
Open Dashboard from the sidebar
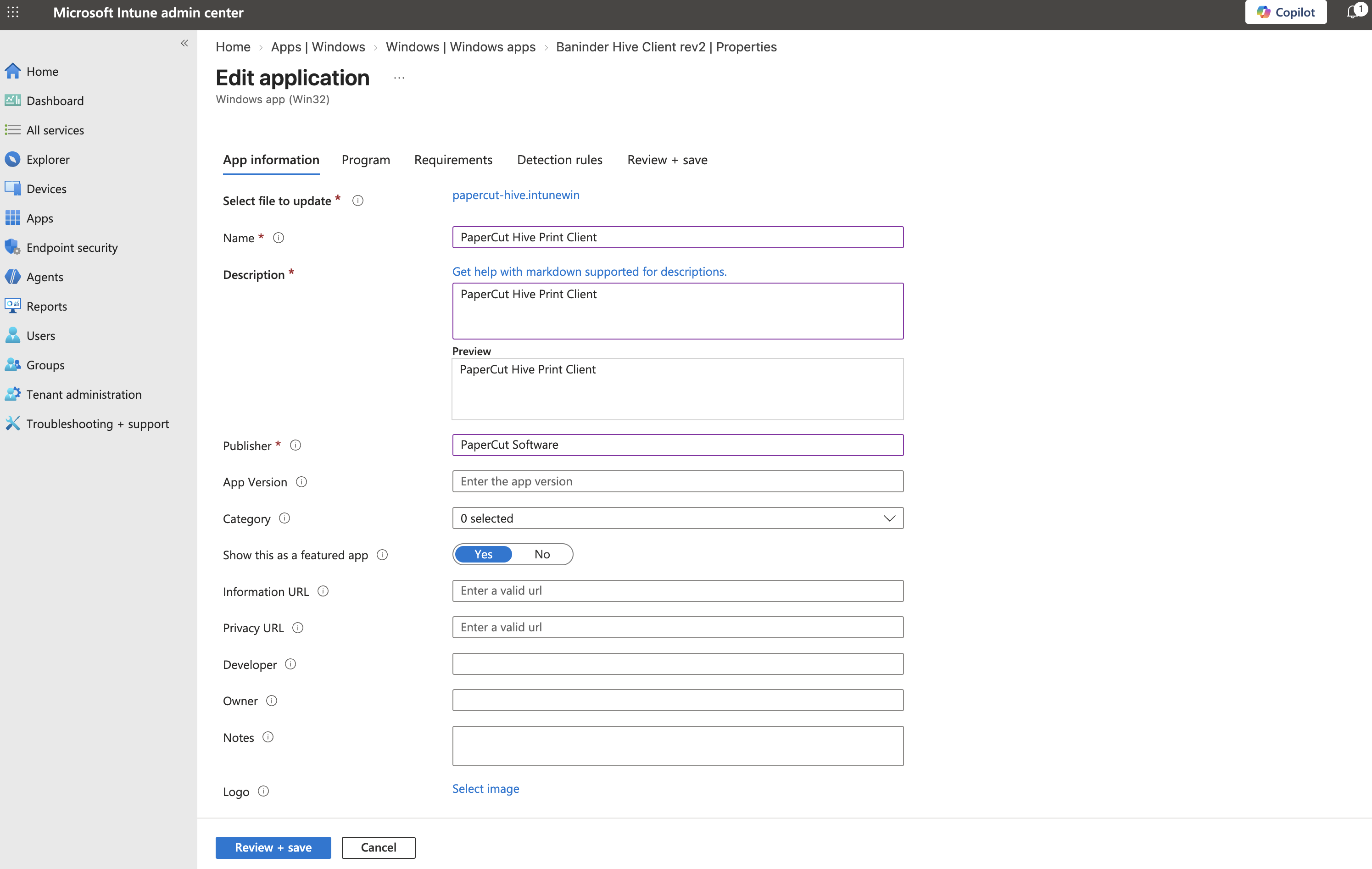coord(55,101)
